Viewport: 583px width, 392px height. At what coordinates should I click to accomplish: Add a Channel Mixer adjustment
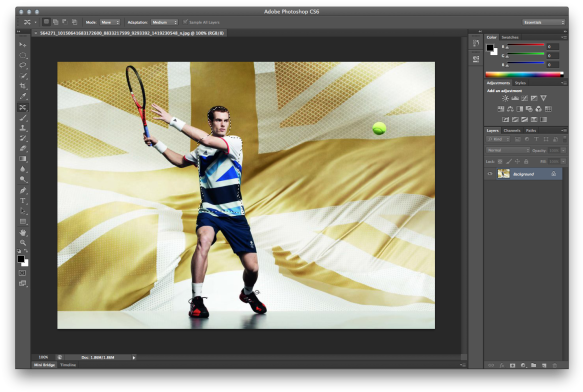click(538, 109)
